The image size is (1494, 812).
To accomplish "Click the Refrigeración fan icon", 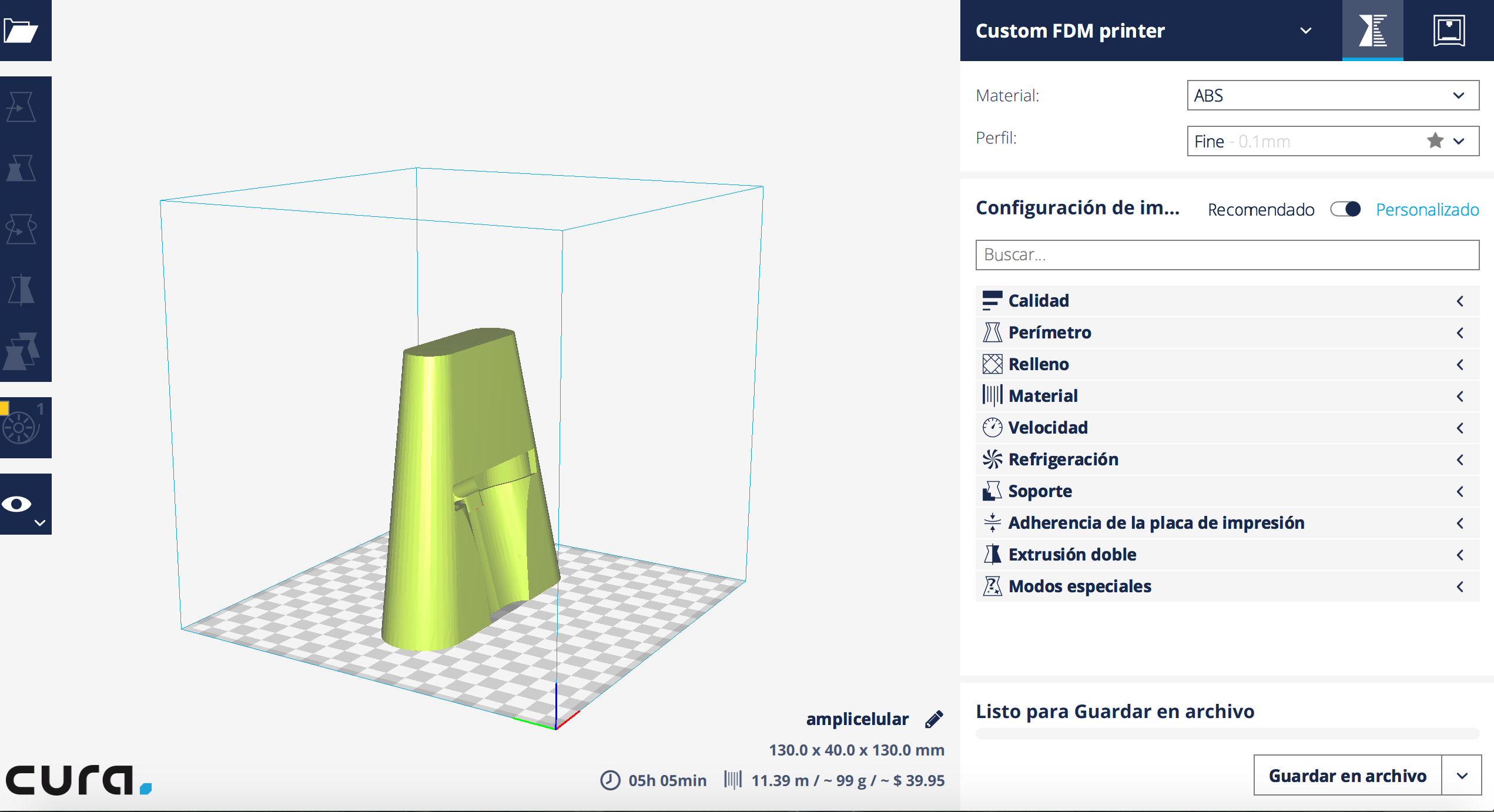I will [992, 459].
